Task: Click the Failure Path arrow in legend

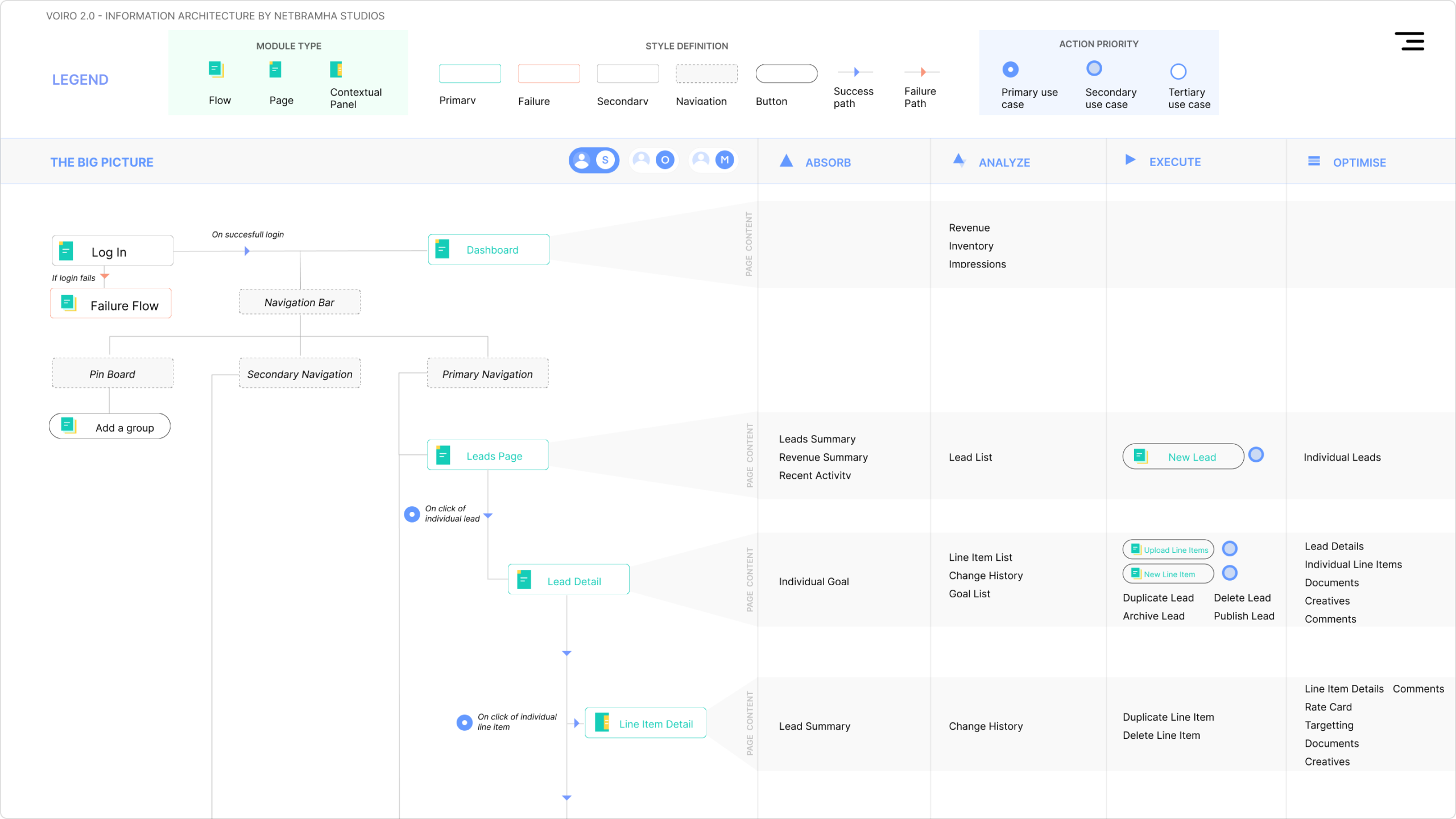Action: click(922, 72)
